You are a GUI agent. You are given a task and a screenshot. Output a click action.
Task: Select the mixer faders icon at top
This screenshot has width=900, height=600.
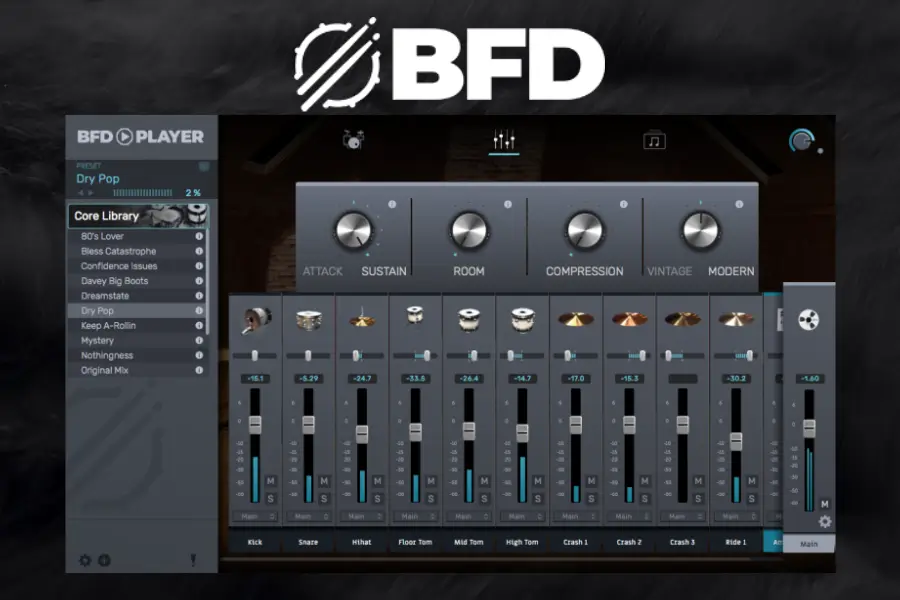tap(502, 138)
